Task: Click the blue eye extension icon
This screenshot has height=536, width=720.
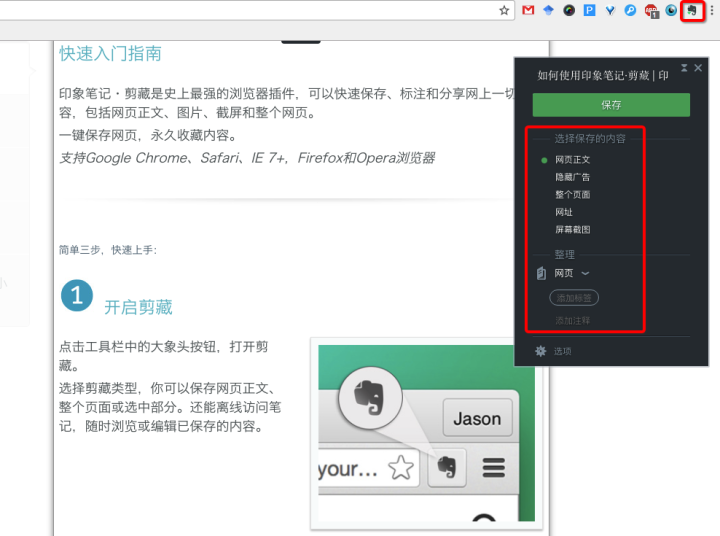Action: pos(671,10)
